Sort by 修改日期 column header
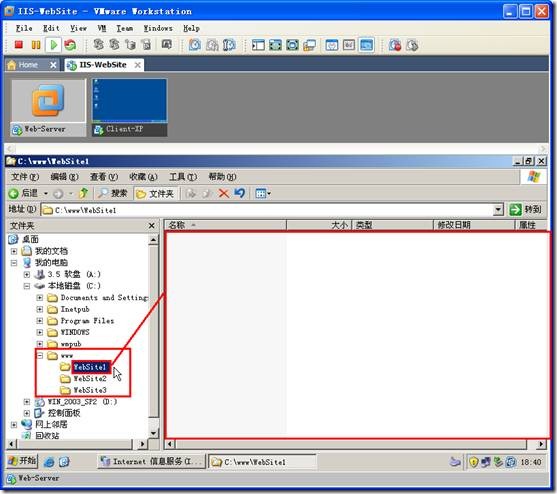Screen dimensions: 557x494 [x=474, y=225]
